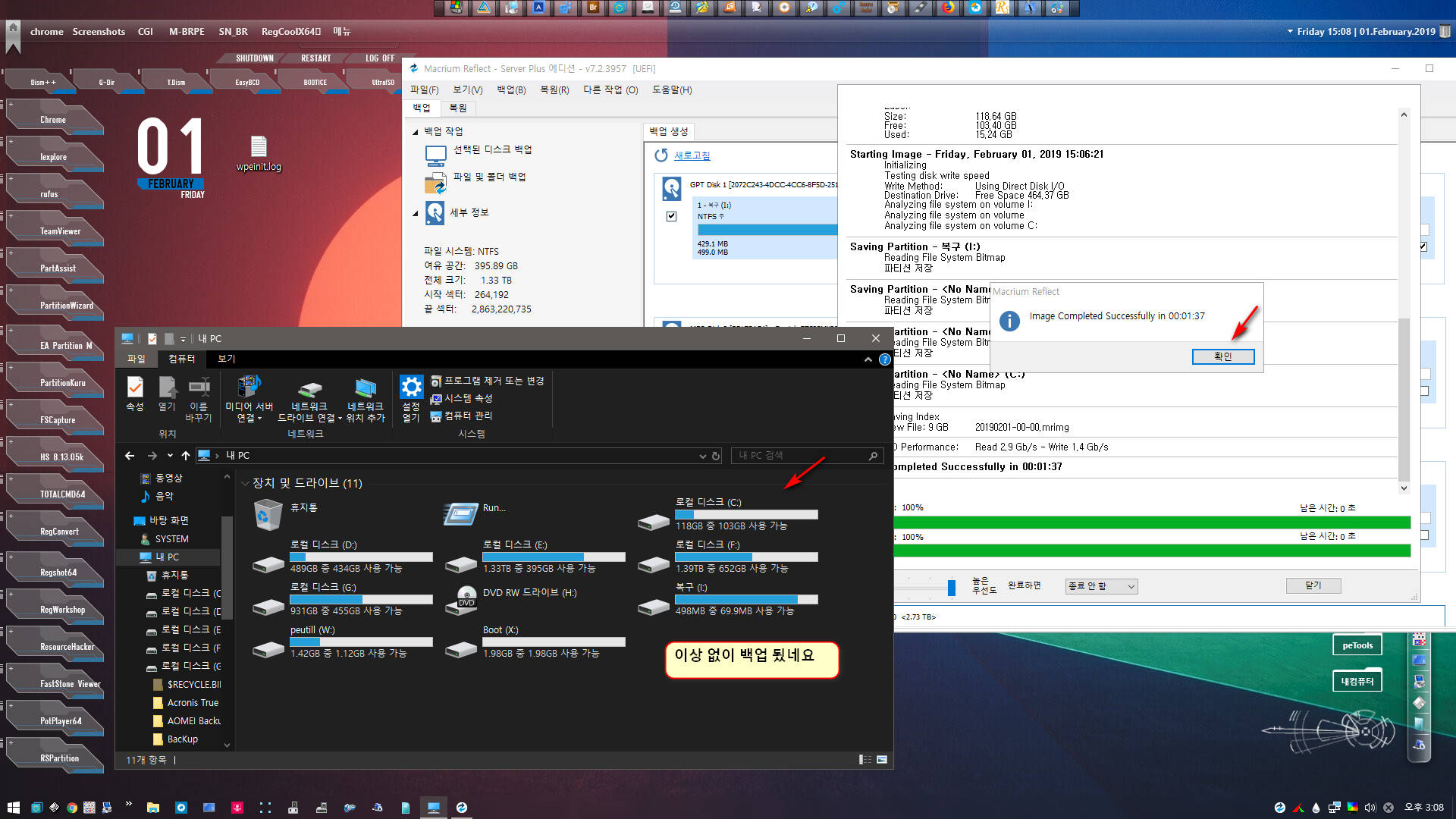
Task: Open the 완료하면 shutdown option dropdown
Action: (x=1102, y=586)
